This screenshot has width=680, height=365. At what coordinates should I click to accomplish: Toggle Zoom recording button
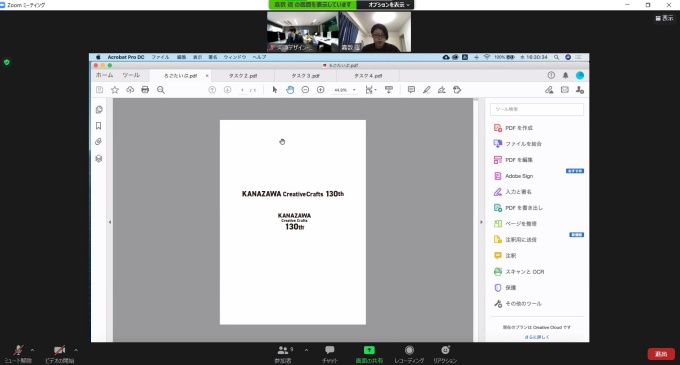click(x=409, y=354)
